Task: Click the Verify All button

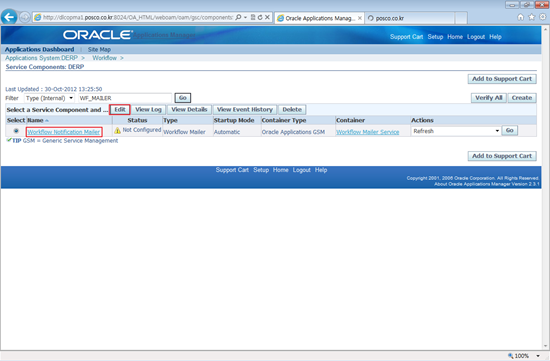Action: point(489,98)
